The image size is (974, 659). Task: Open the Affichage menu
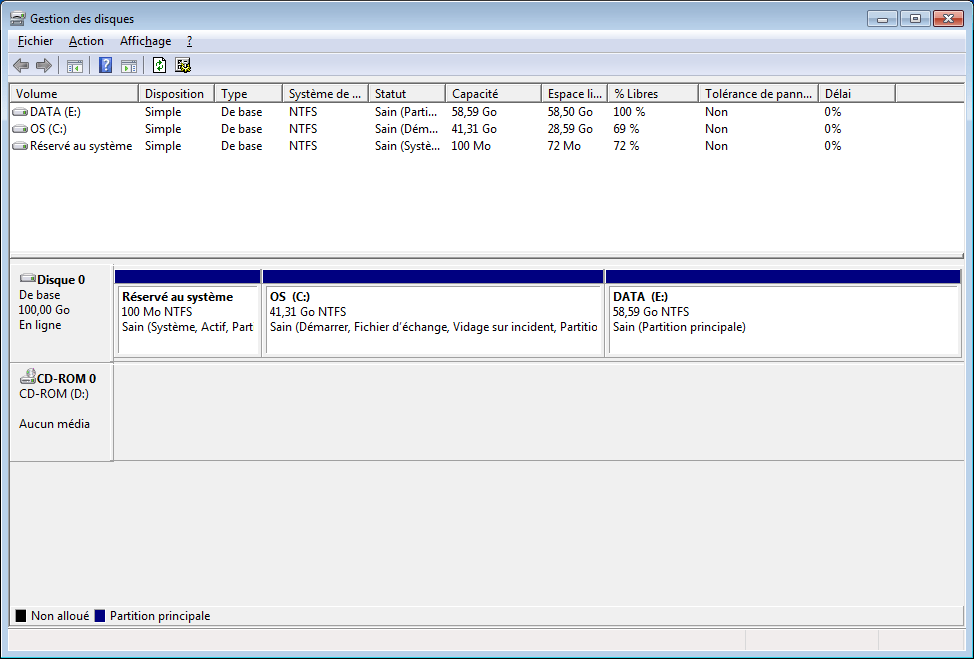[145, 41]
